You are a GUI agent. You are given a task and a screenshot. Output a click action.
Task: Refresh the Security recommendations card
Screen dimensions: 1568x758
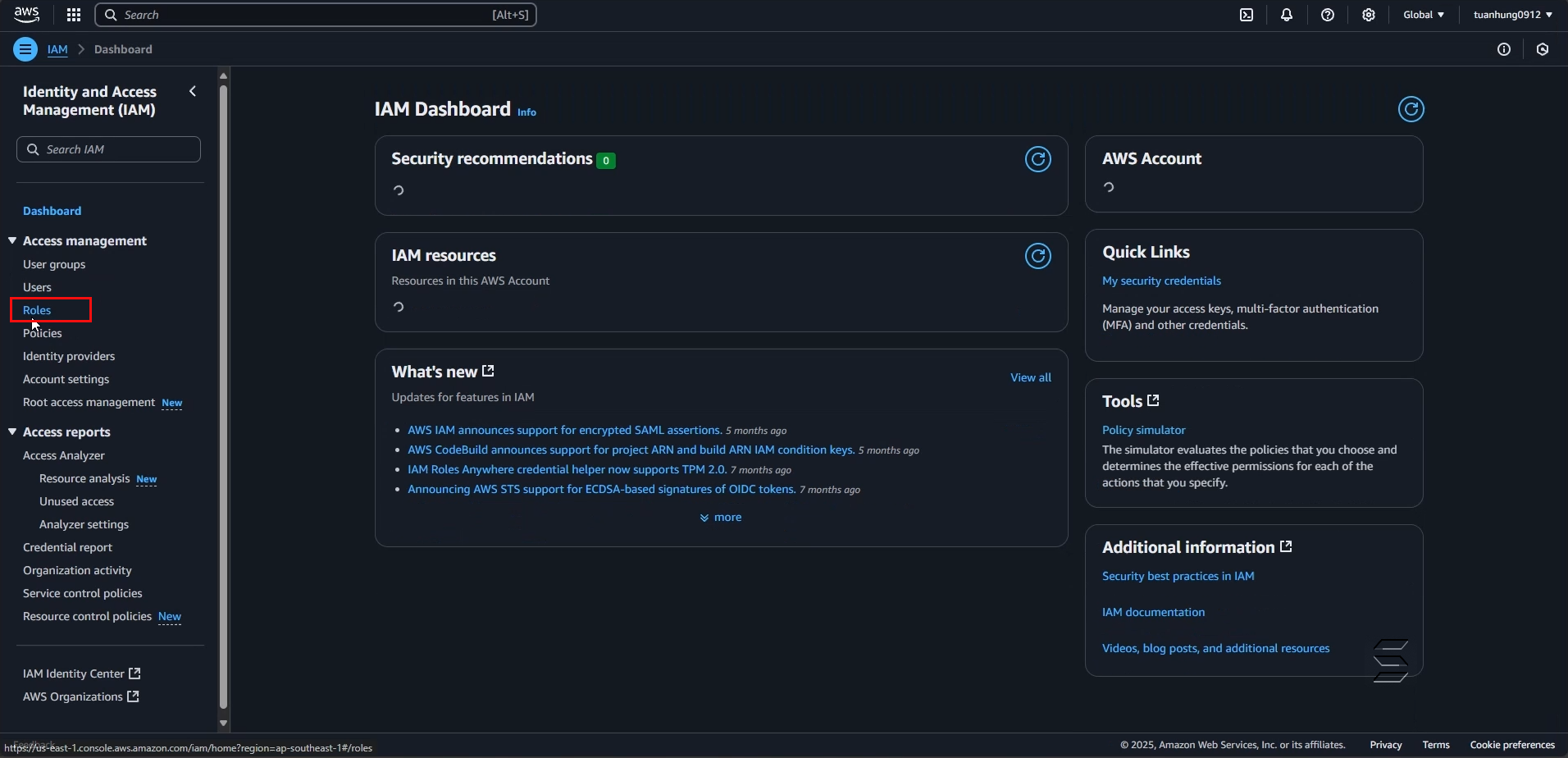click(x=1038, y=159)
